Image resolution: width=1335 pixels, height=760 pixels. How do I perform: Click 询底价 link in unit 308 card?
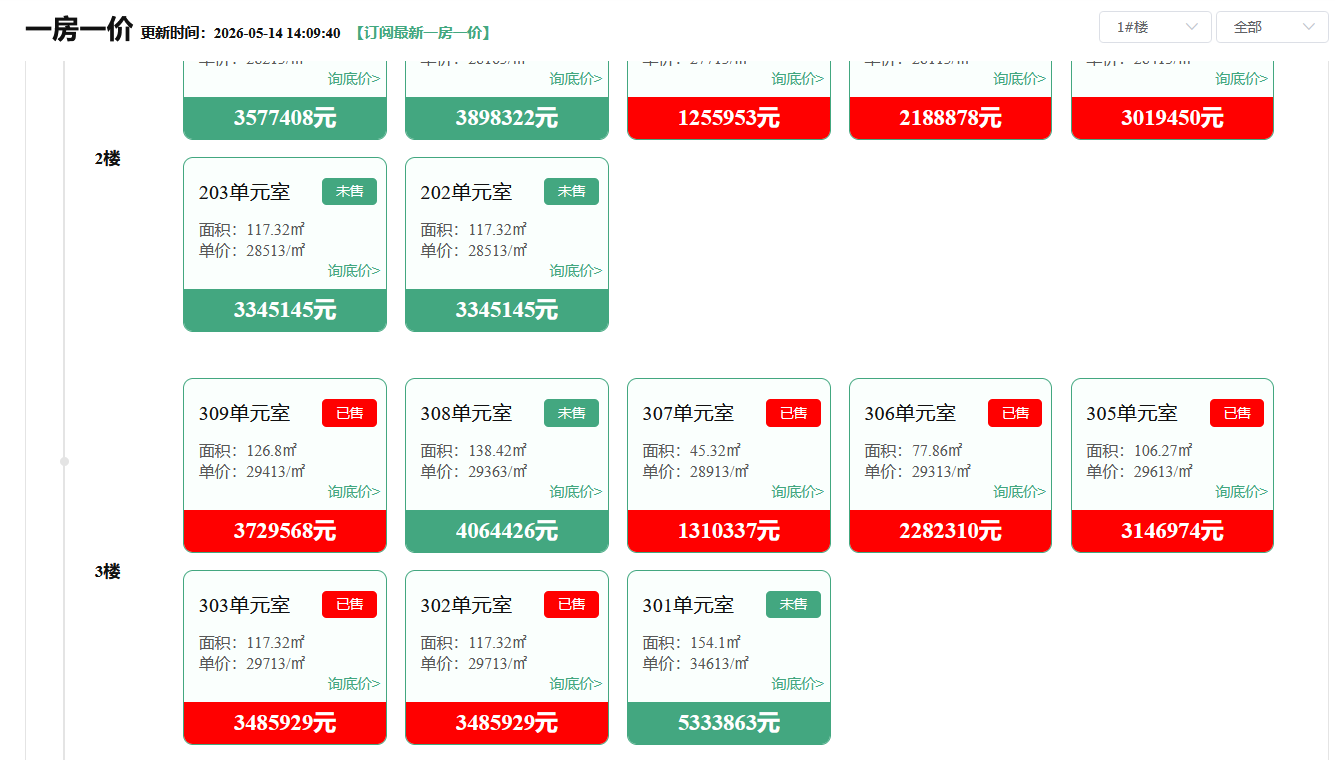[576, 492]
